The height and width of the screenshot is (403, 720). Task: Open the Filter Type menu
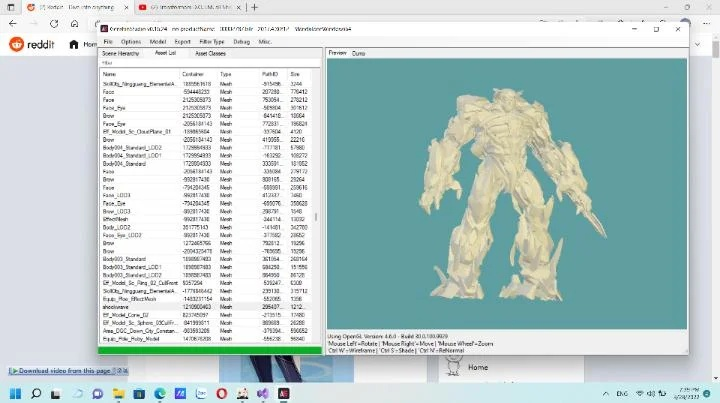pos(212,42)
